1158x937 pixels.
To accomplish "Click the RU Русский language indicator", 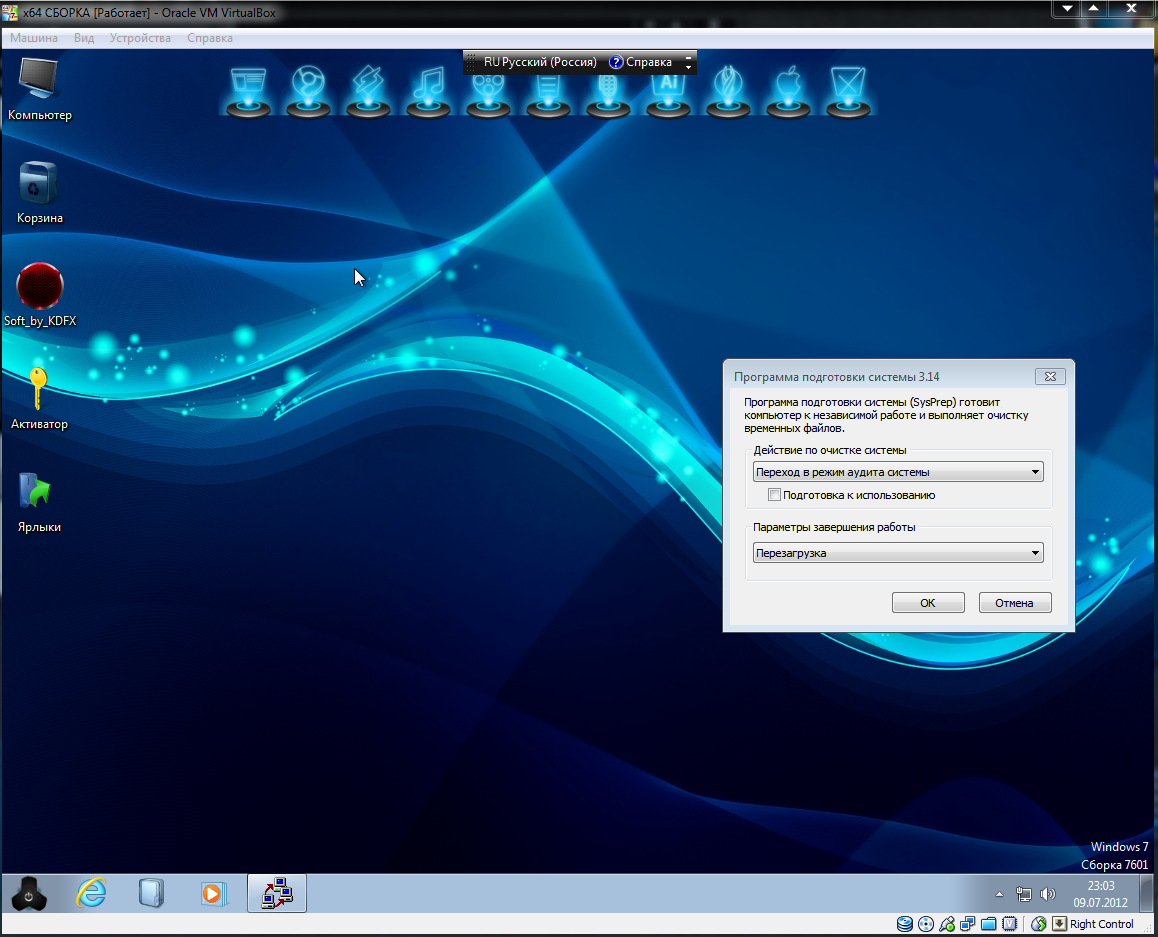I will [x=540, y=62].
